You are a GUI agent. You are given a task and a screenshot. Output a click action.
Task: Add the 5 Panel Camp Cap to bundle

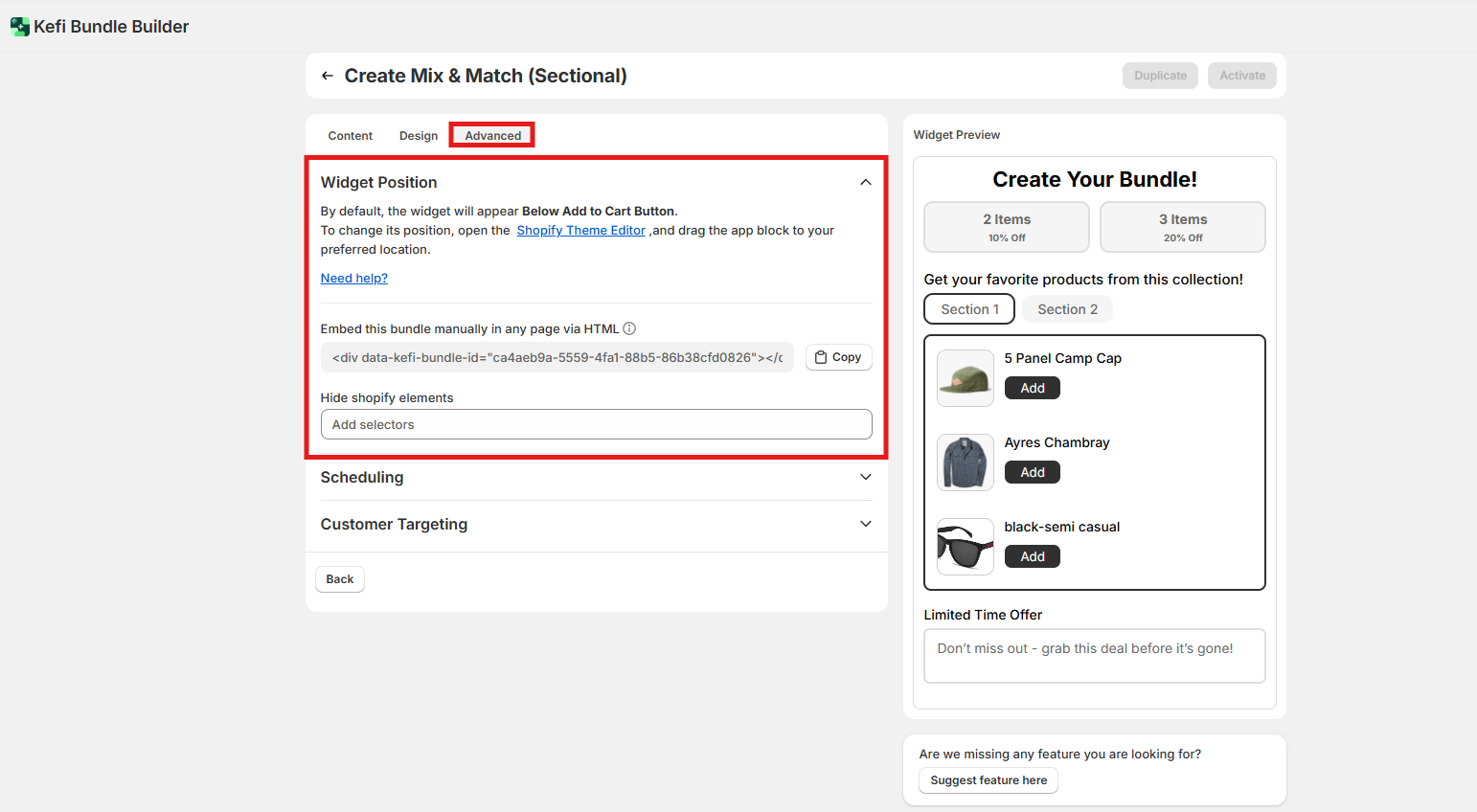(x=1032, y=388)
